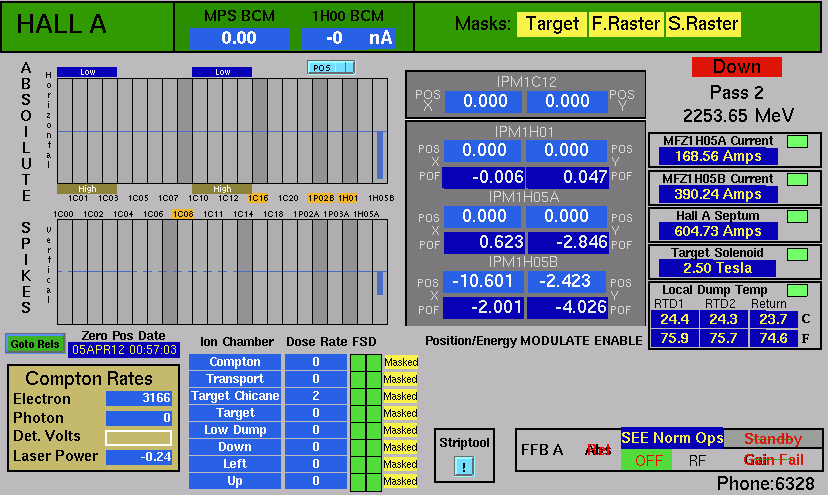The width and height of the screenshot is (828, 495).
Task: Click the S.Raster mask indicator
Action: 703,24
